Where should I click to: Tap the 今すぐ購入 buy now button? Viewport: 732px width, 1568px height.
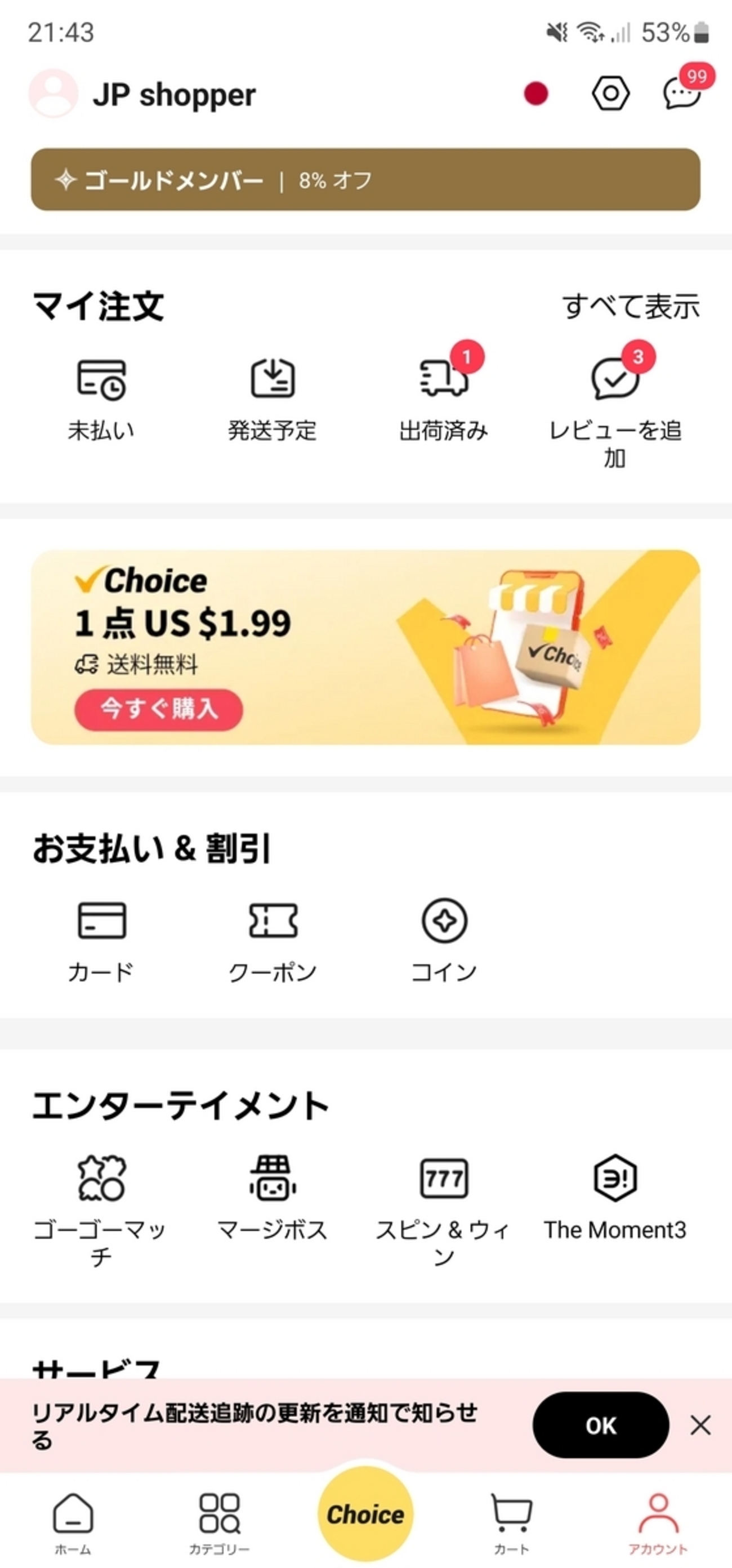coord(158,709)
